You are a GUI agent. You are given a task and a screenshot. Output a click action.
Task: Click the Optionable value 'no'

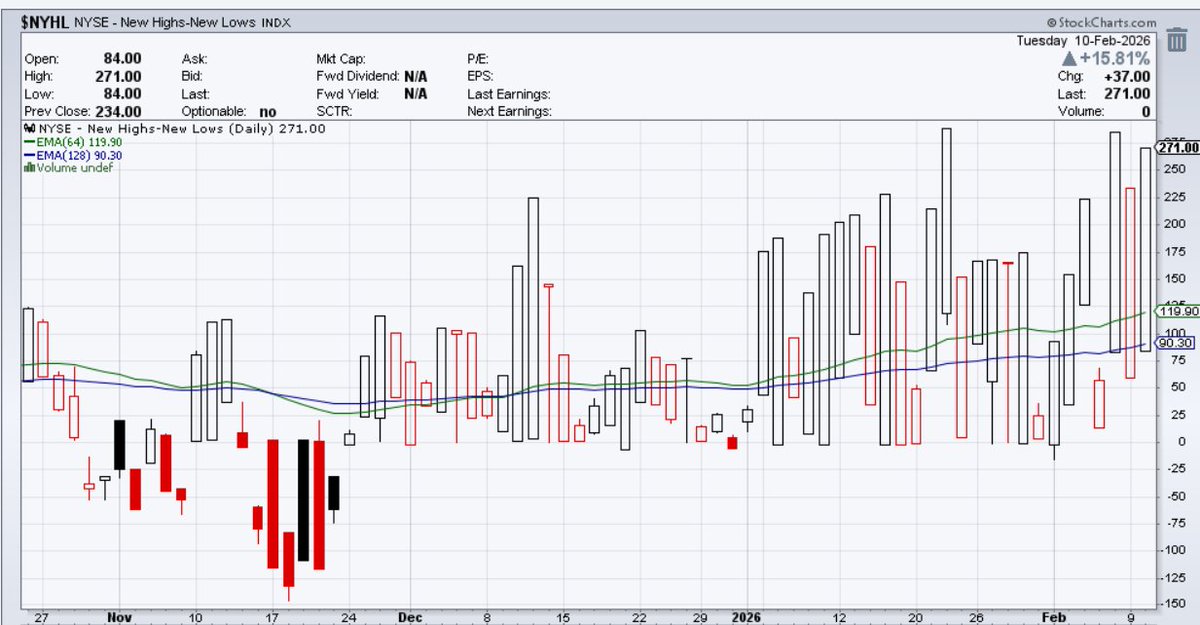(266, 112)
